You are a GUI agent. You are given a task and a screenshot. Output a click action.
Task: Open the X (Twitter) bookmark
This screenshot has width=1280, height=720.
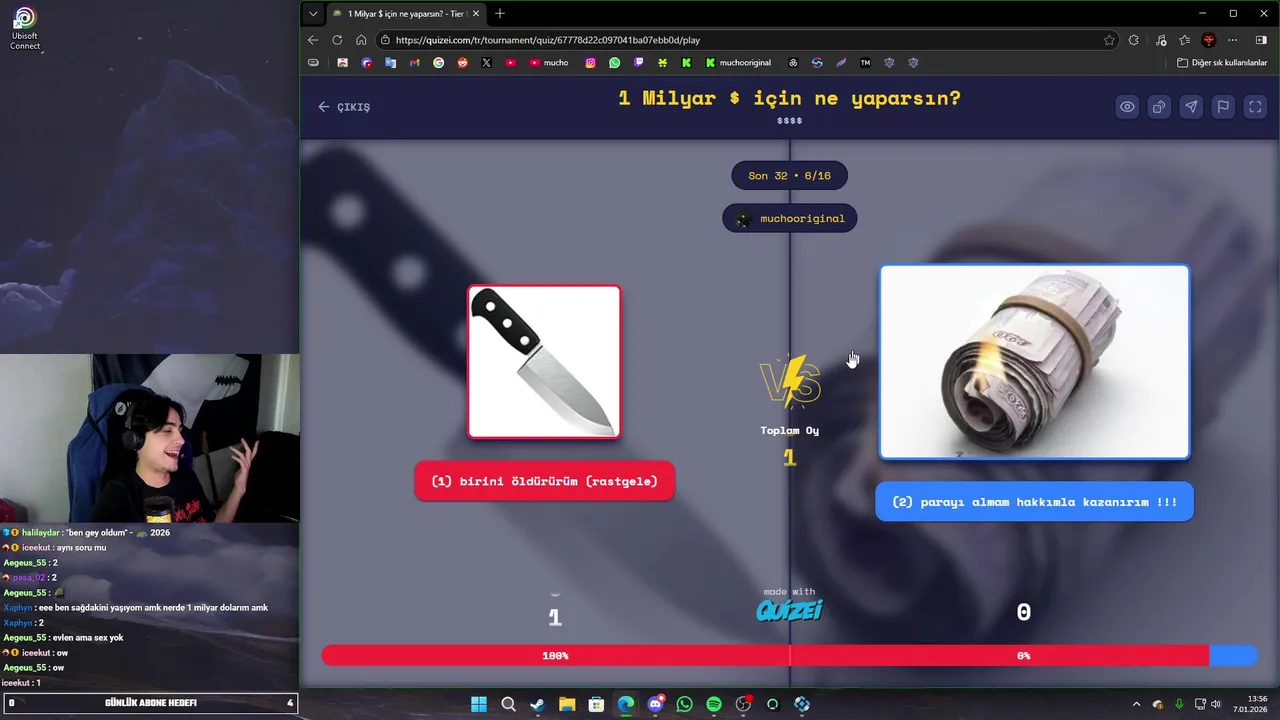[486, 62]
